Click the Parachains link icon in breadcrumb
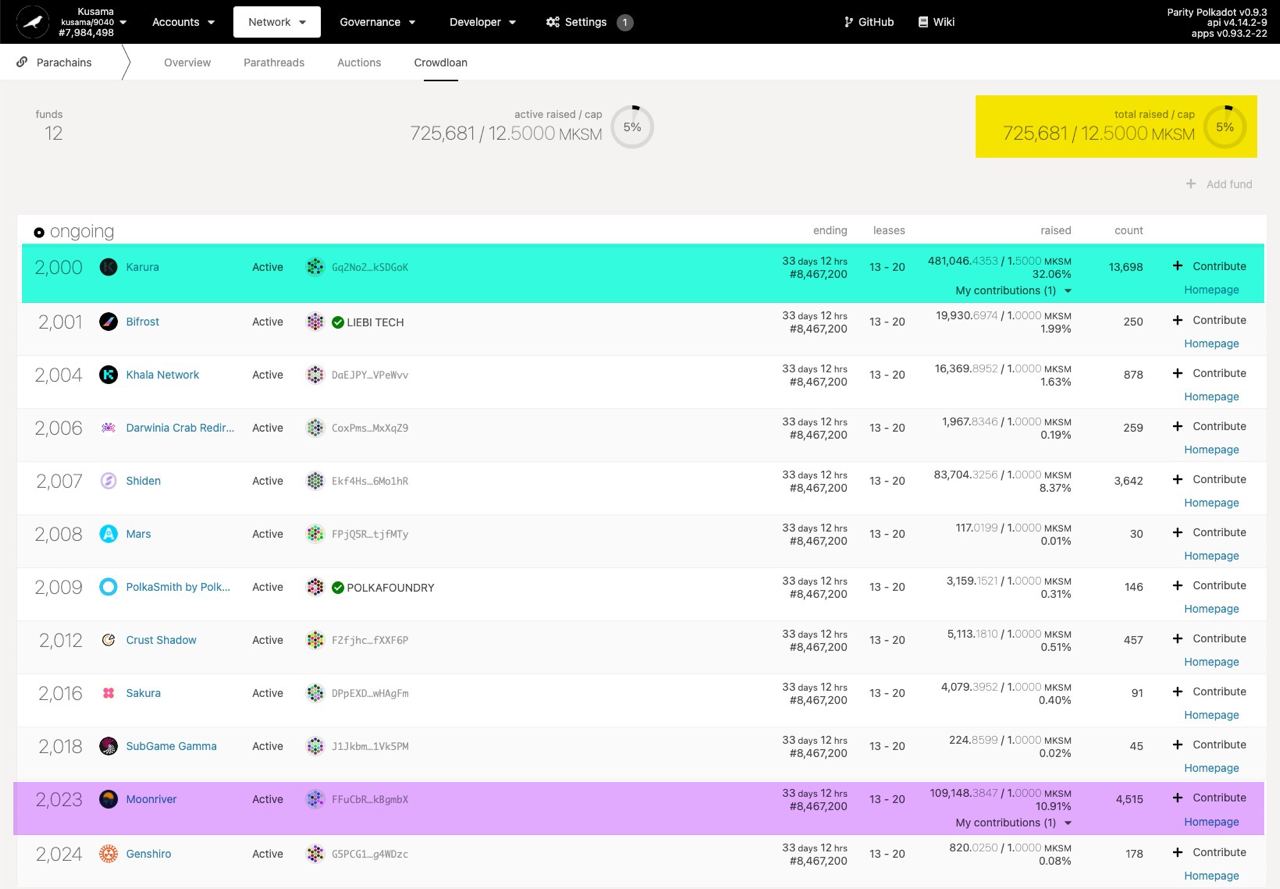Screen dimensions: 1280x889 point(22,62)
